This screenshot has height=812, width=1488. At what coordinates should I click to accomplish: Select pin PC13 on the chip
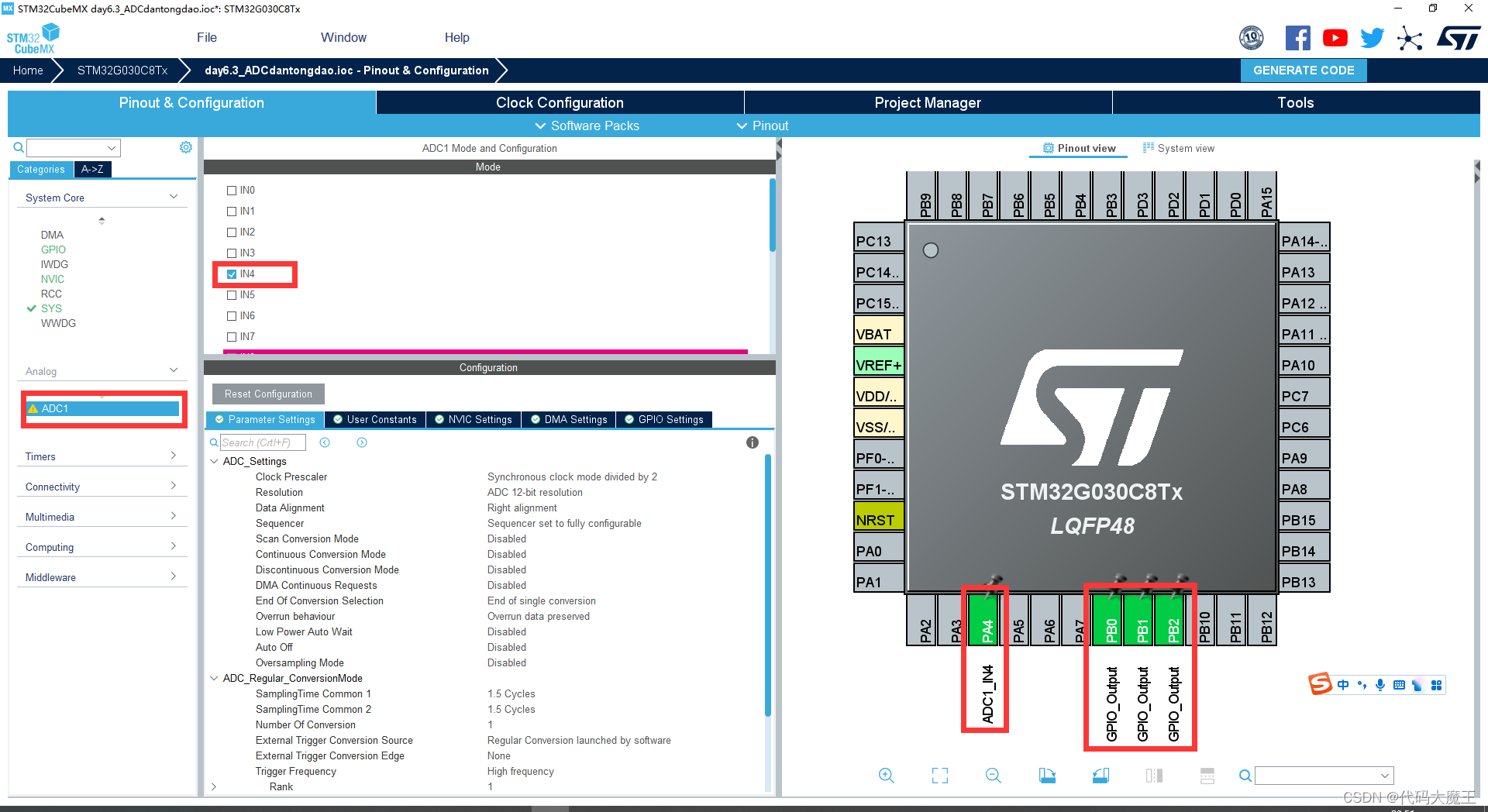tap(879, 237)
